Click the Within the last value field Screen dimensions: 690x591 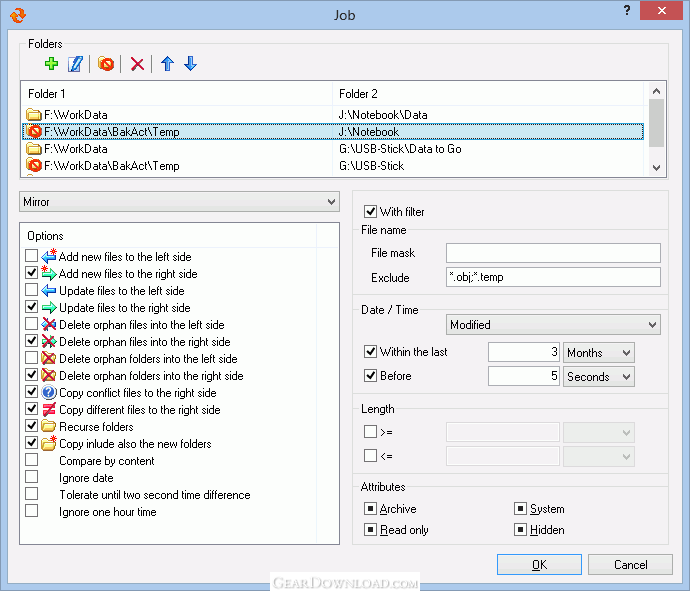click(524, 352)
